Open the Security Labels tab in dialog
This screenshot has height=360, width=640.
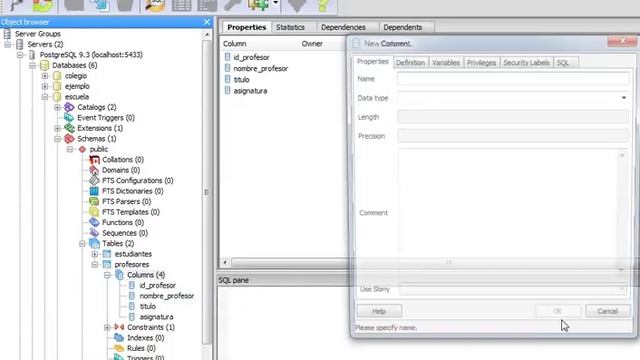[x=526, y=62]
